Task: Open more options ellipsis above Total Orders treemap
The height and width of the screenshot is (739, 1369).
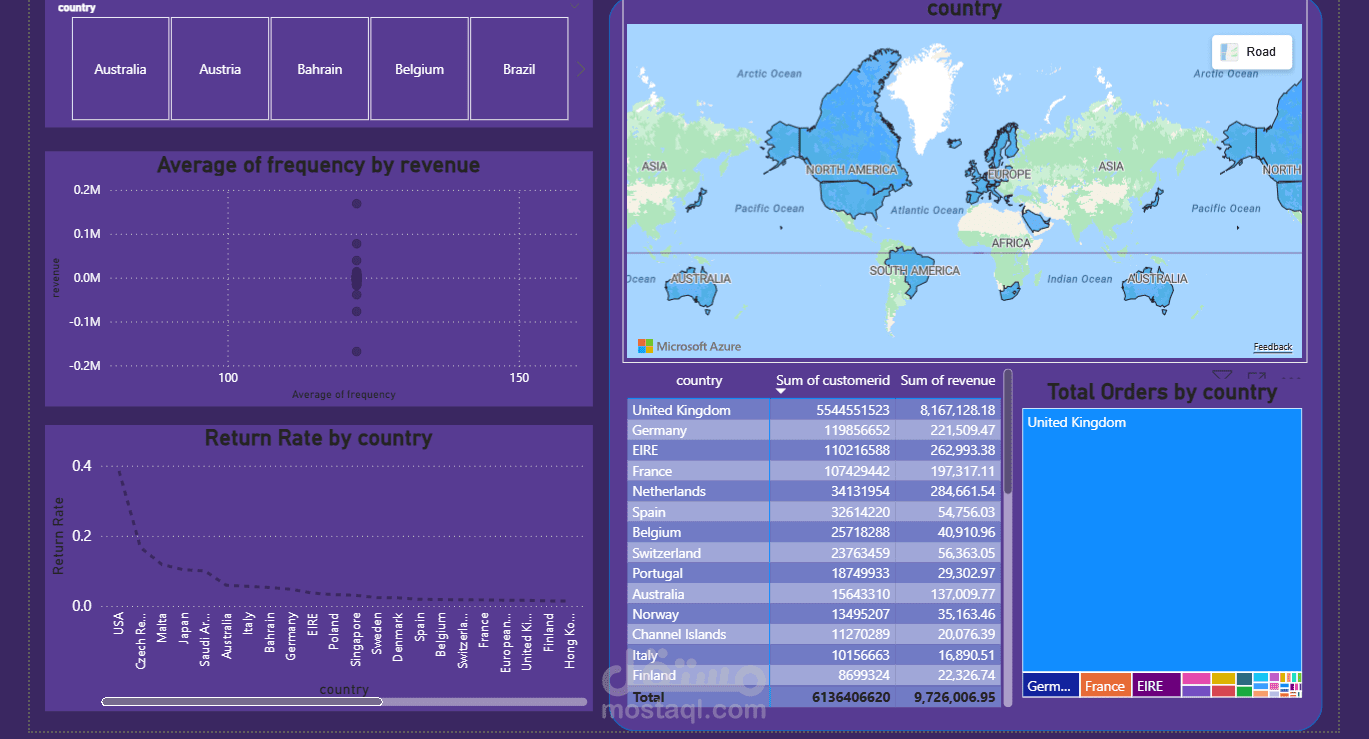Action: pyautogui.click(x=1291, y=376)
